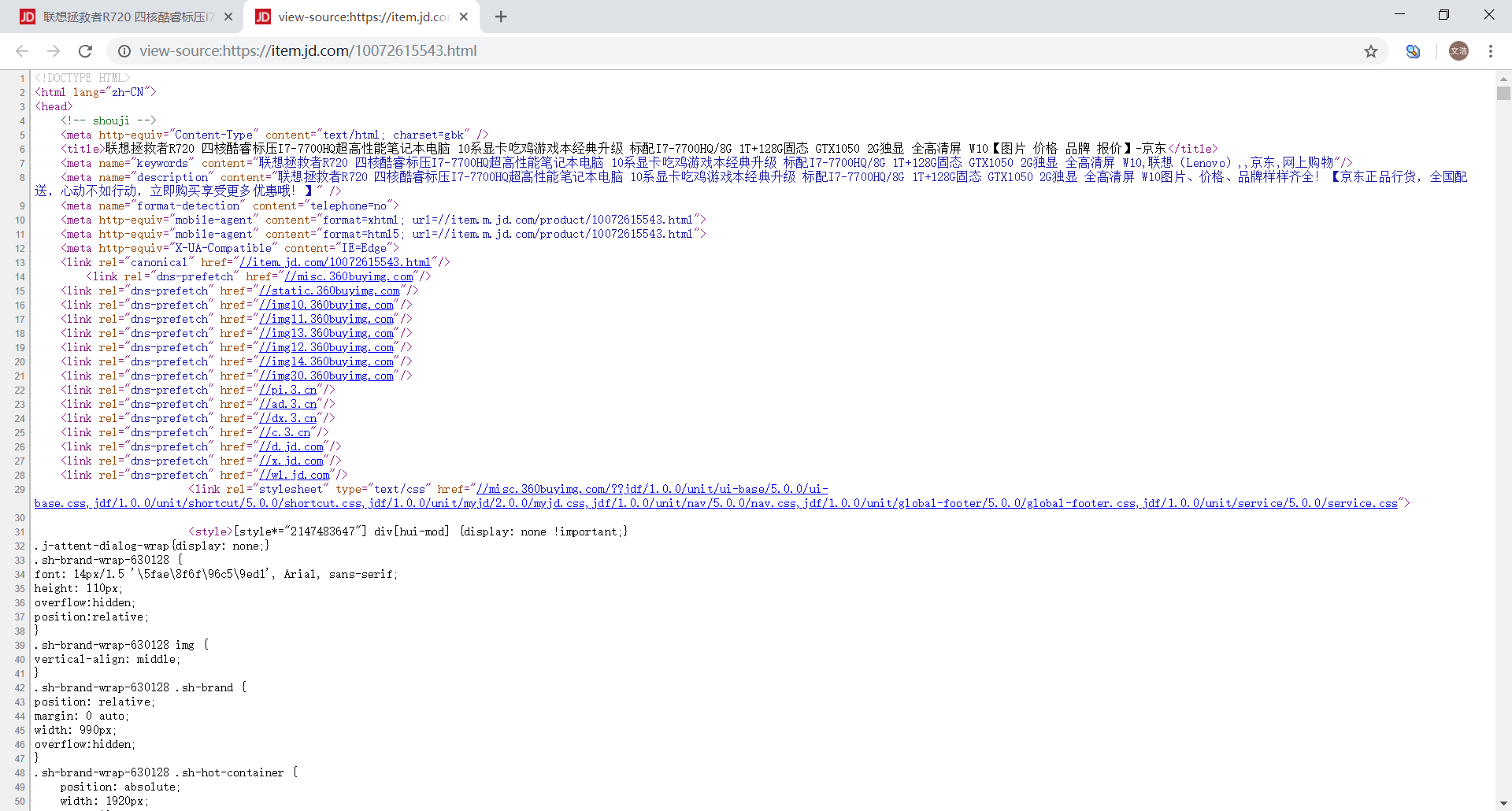The height and width of the screenshot is (811, 1512).
Task: Close the first JD product tab
Action: tap(228, 17)
